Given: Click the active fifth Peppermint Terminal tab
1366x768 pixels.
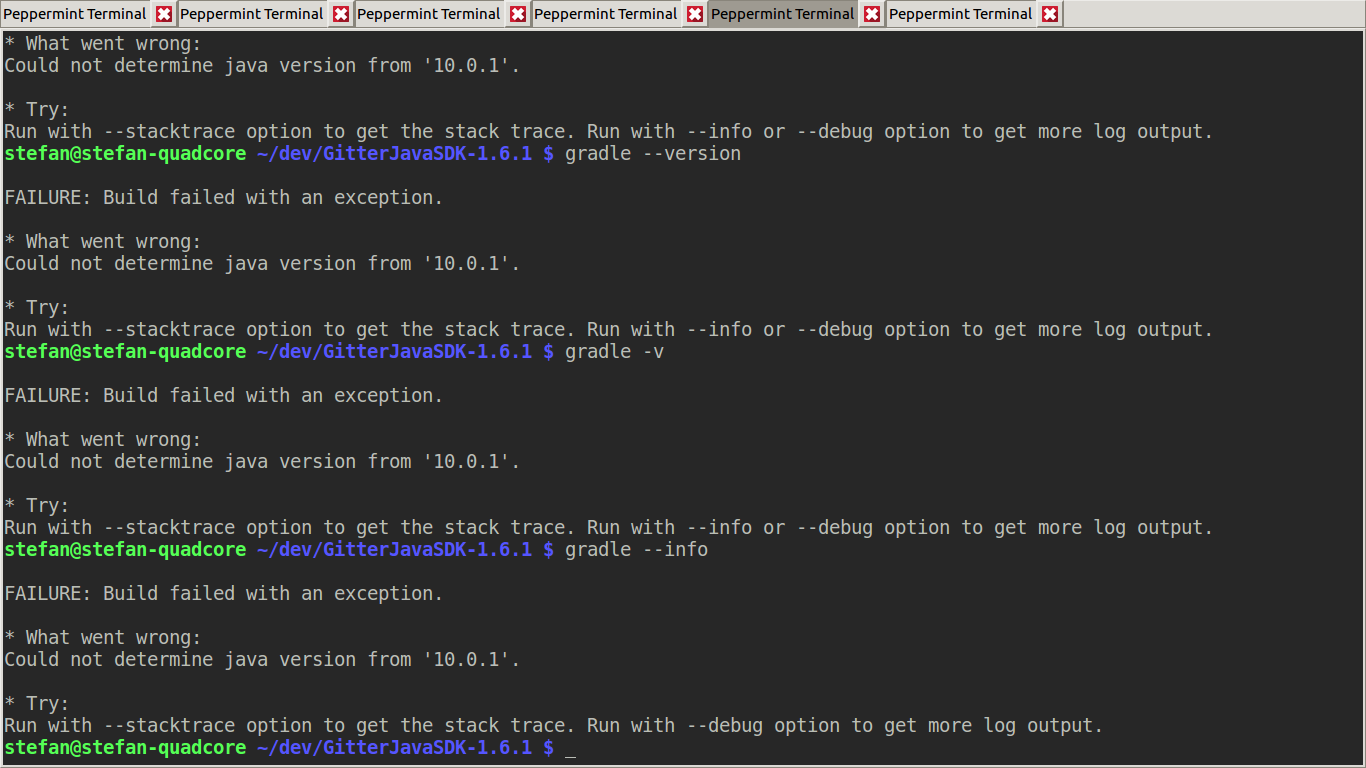Looking at the screenshot, I should 782,14.
